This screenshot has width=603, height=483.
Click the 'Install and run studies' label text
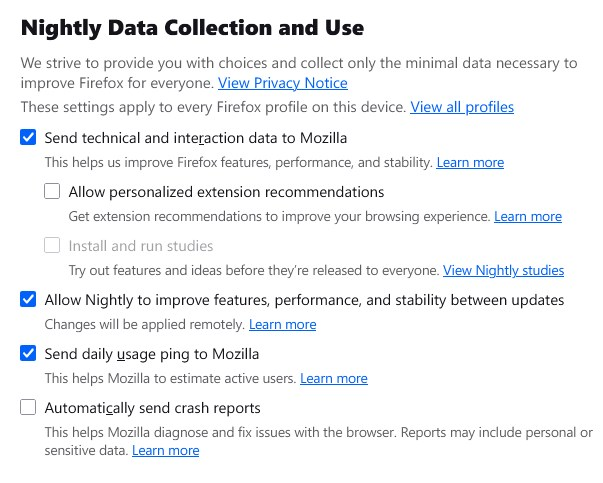coord(141,246)
